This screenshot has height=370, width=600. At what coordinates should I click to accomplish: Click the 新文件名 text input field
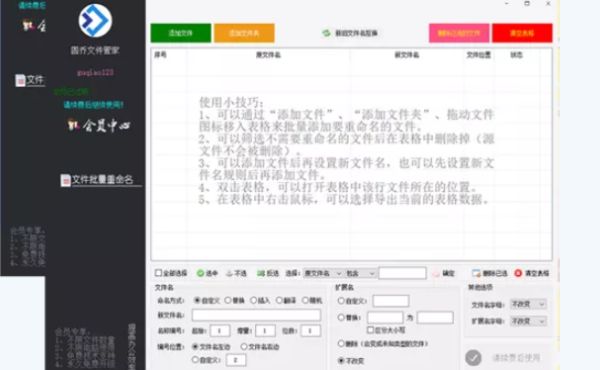(256, 315)
